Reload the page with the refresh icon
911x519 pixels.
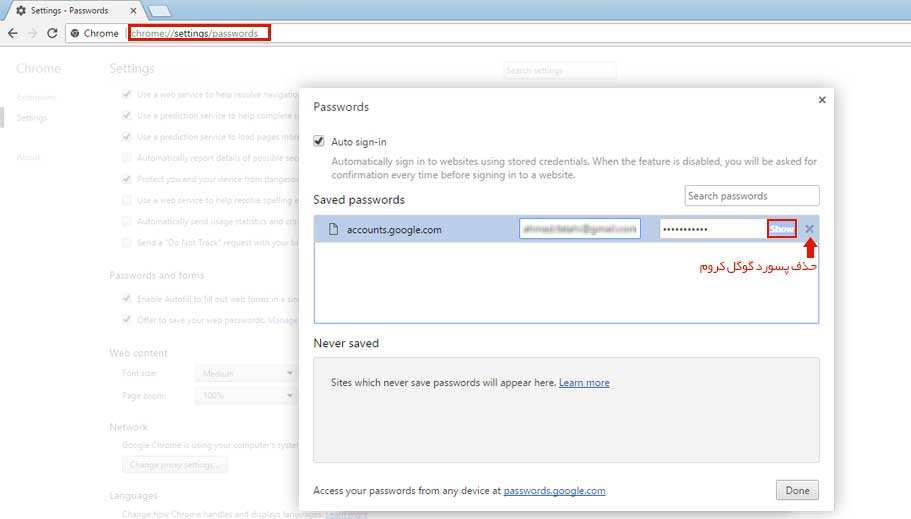52,33
